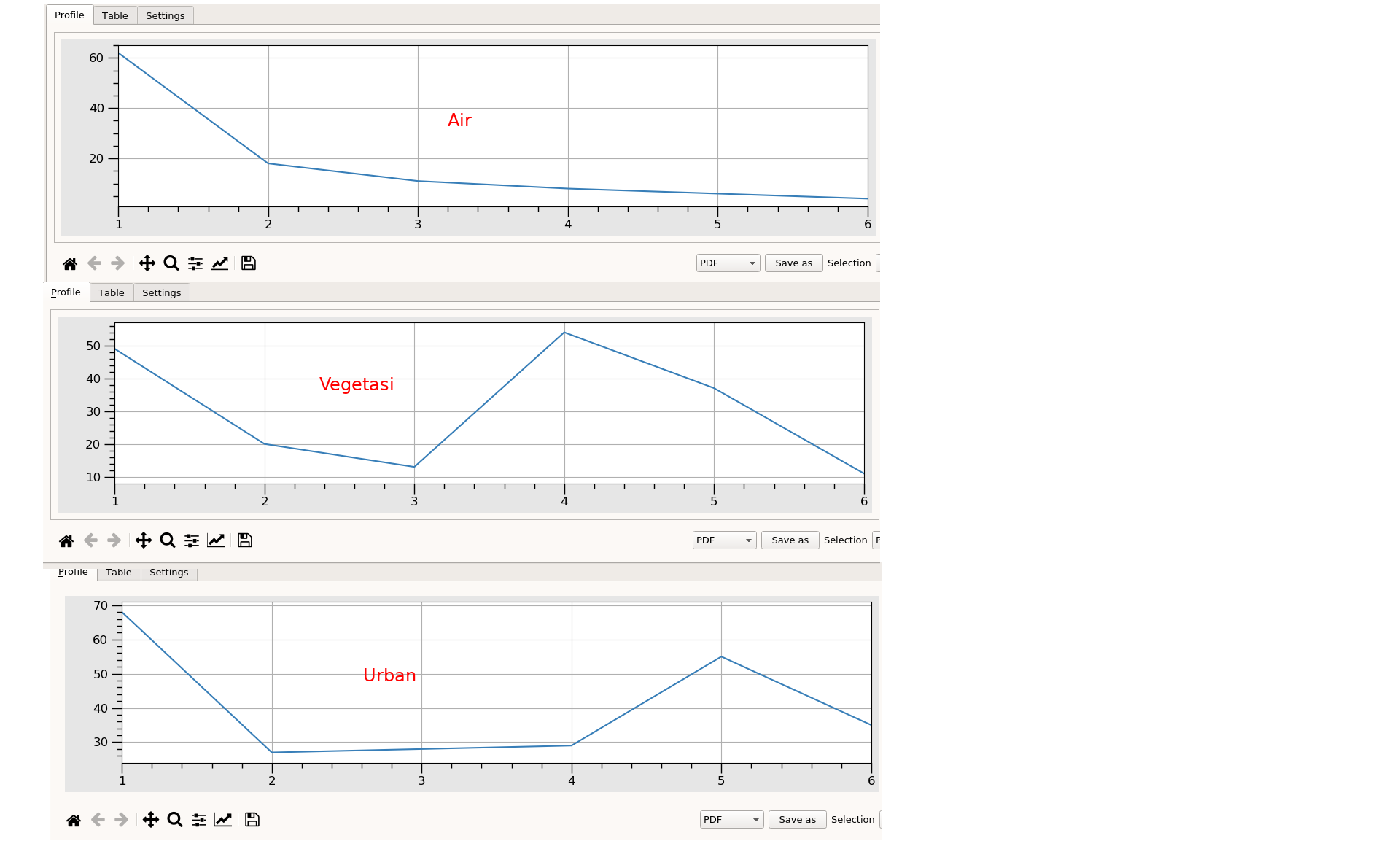Click the save/export icon on Vegetasi chart
Screen dimensions: 1400x841
(246, 541)
